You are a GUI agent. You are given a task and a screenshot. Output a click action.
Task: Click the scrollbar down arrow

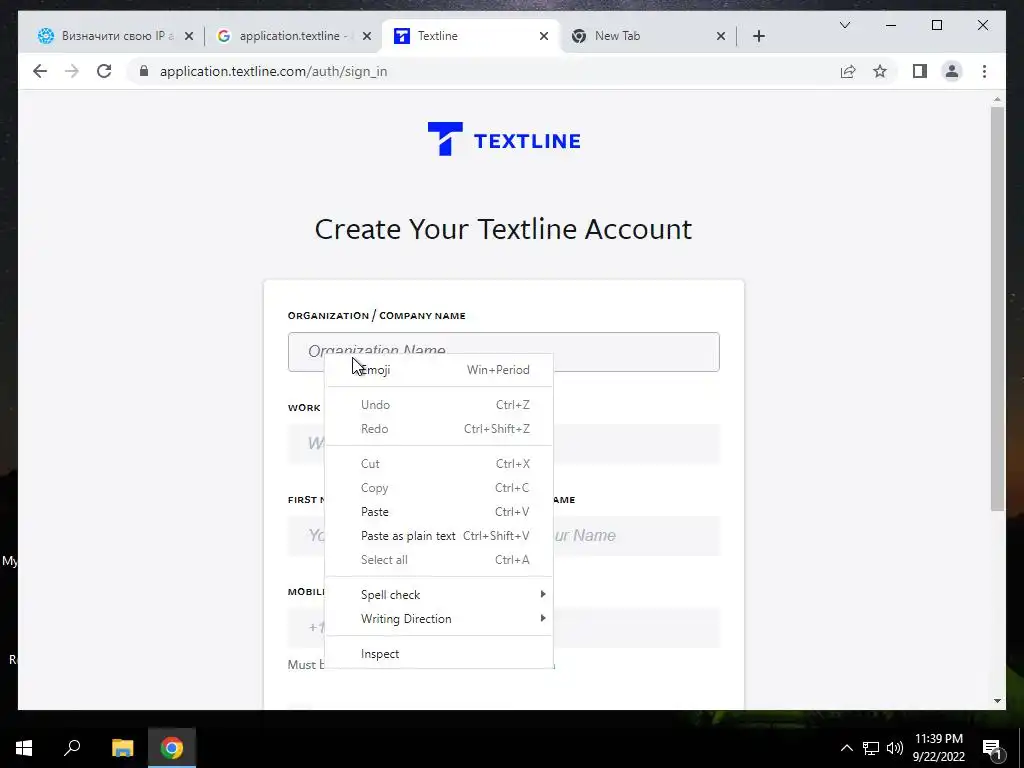click(x=997, y=701)
